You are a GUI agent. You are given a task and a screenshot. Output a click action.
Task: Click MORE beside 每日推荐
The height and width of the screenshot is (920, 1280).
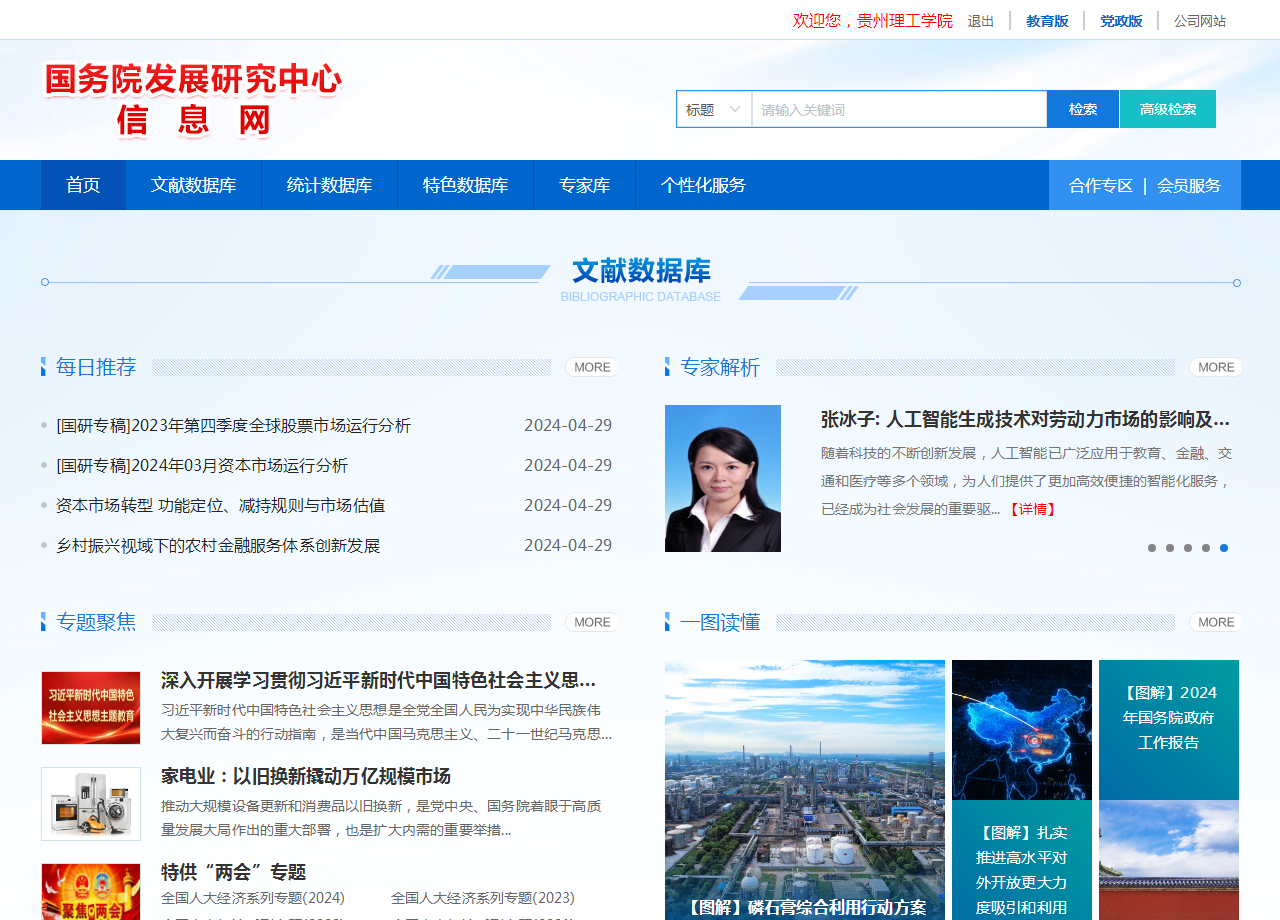pyautogui.click(x=592, y=367)
